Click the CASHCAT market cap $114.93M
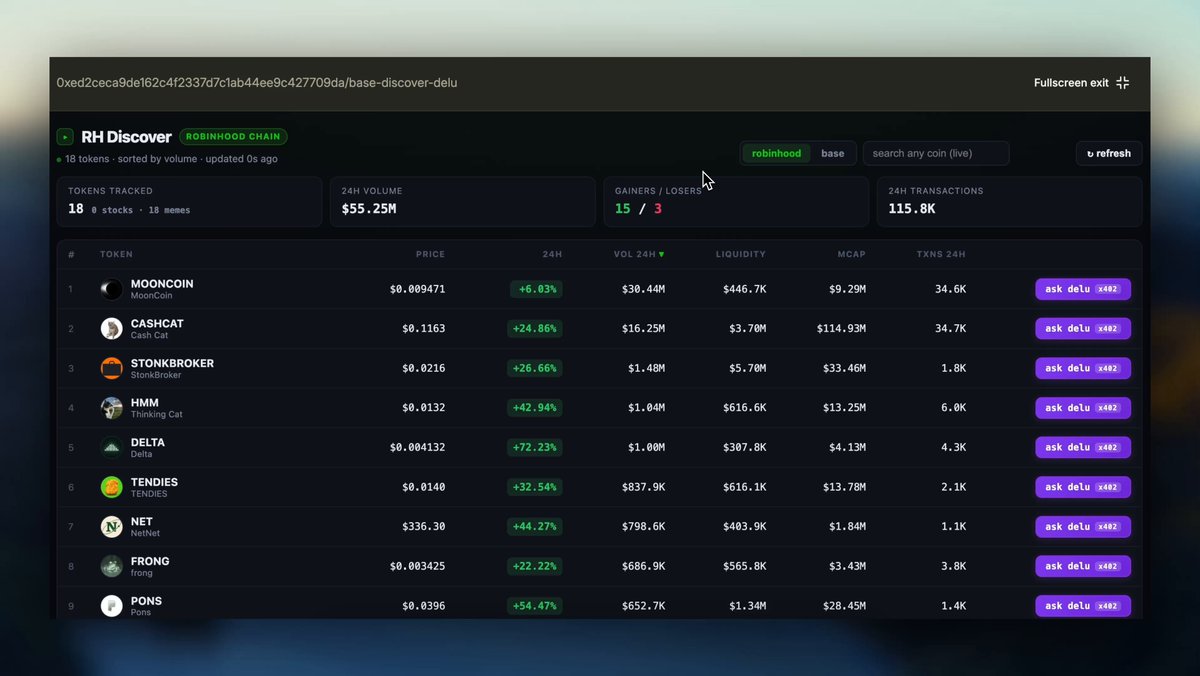This screenshot has height=676, width=1200. 841,329
